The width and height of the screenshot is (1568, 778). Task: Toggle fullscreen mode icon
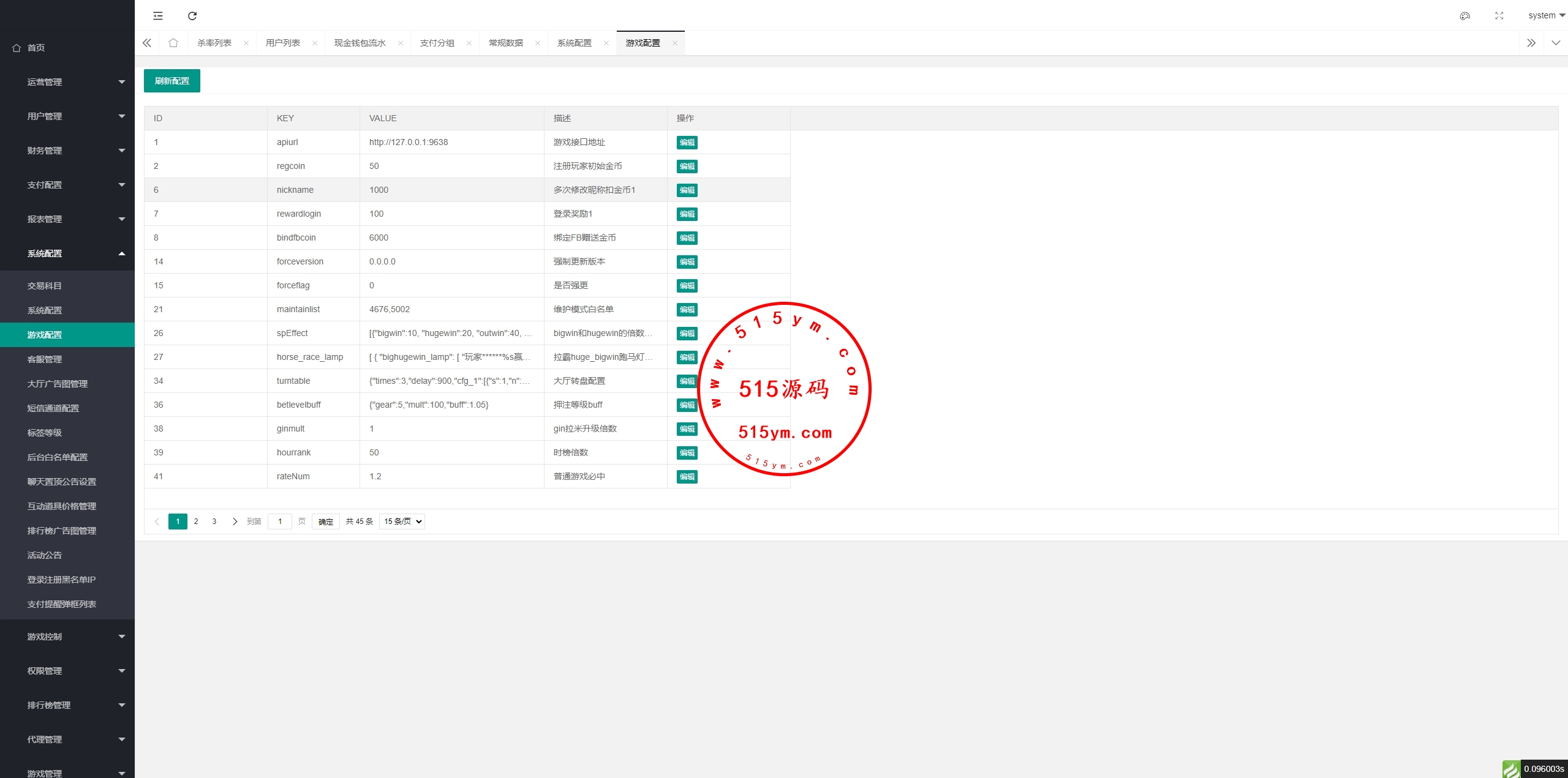coord(1499,16)
